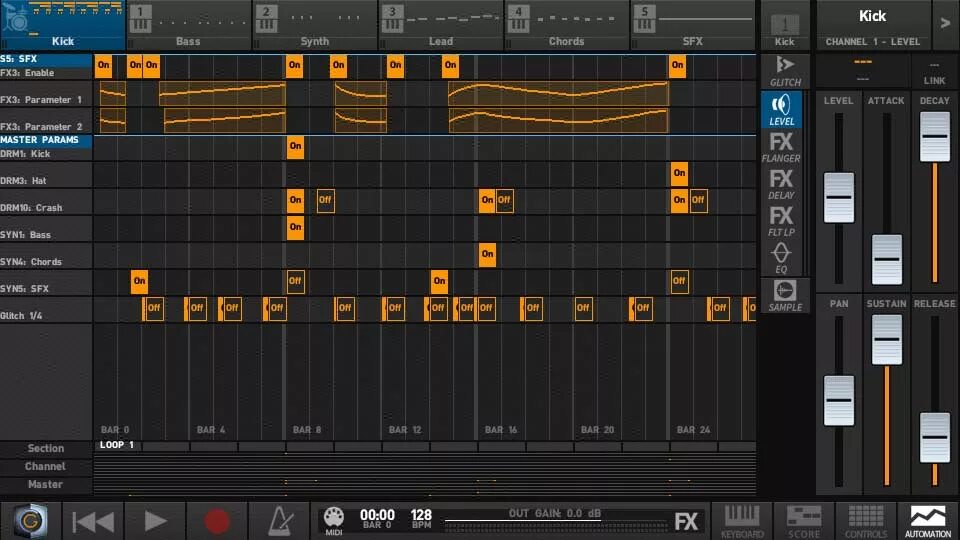
Task: Open the Score view
Action: [x=804, y=522]
